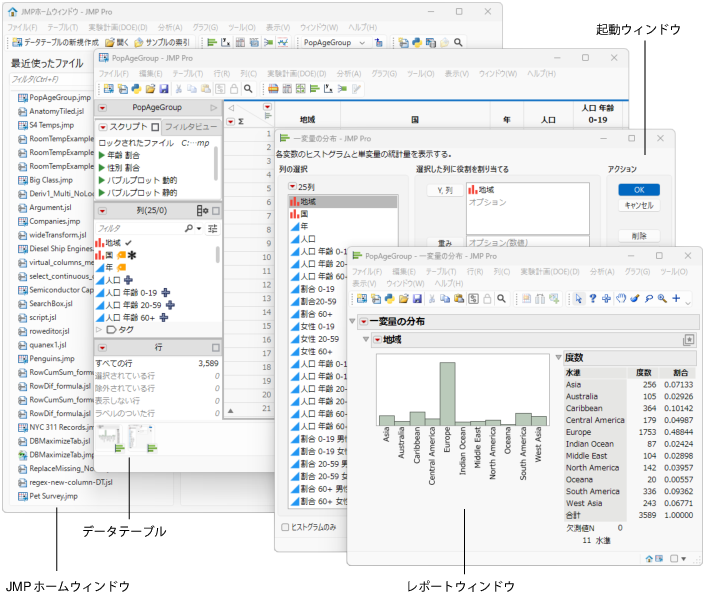Click the Y, 列 role button
Screen dimensions: 705x603
[445, 191]
